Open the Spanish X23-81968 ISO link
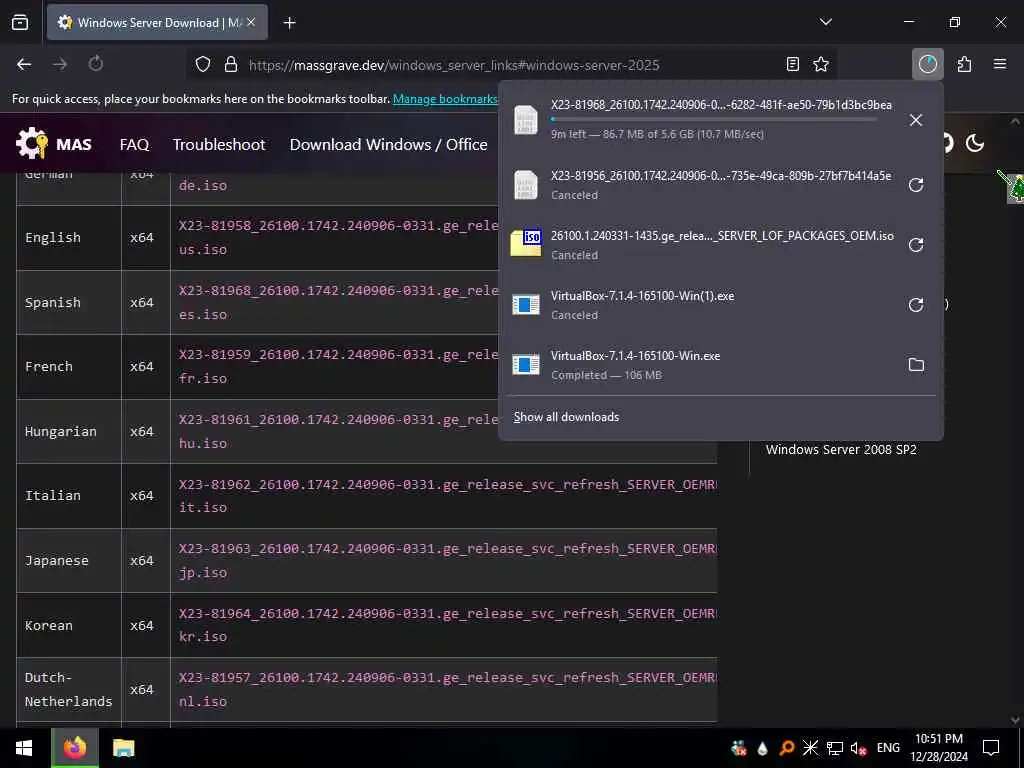The width and height of the screenshot is (1024, 768). 338,302
